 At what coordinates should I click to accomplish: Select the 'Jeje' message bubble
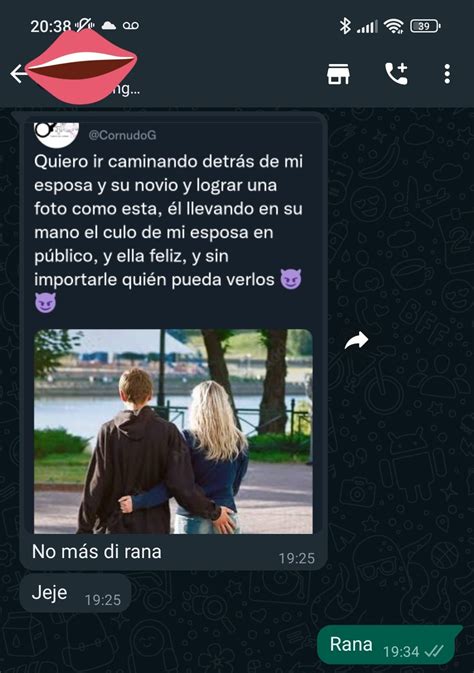coord(75,593)
